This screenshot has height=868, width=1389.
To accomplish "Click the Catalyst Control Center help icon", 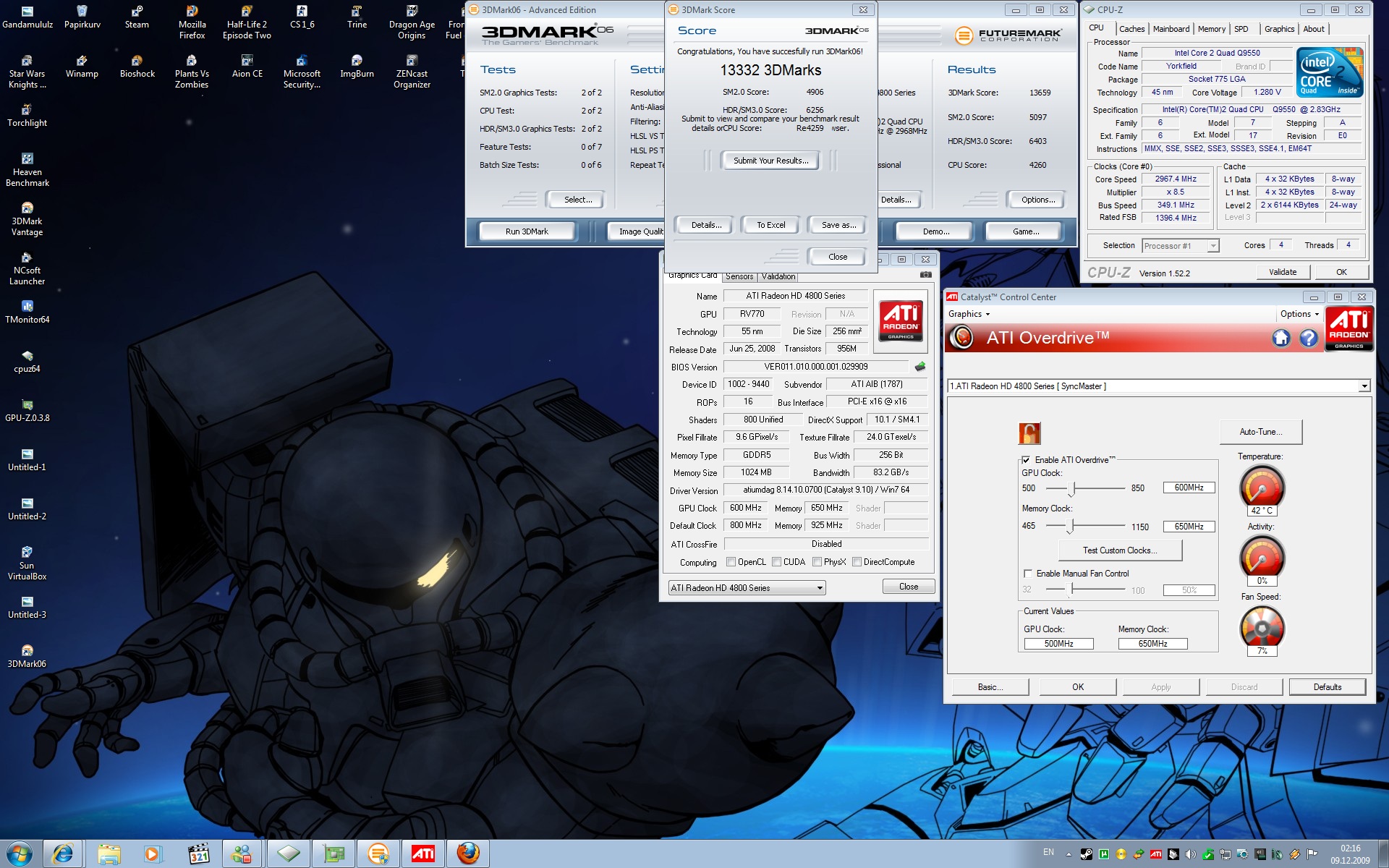I will pyautogui.click(x=1309, y=338).
